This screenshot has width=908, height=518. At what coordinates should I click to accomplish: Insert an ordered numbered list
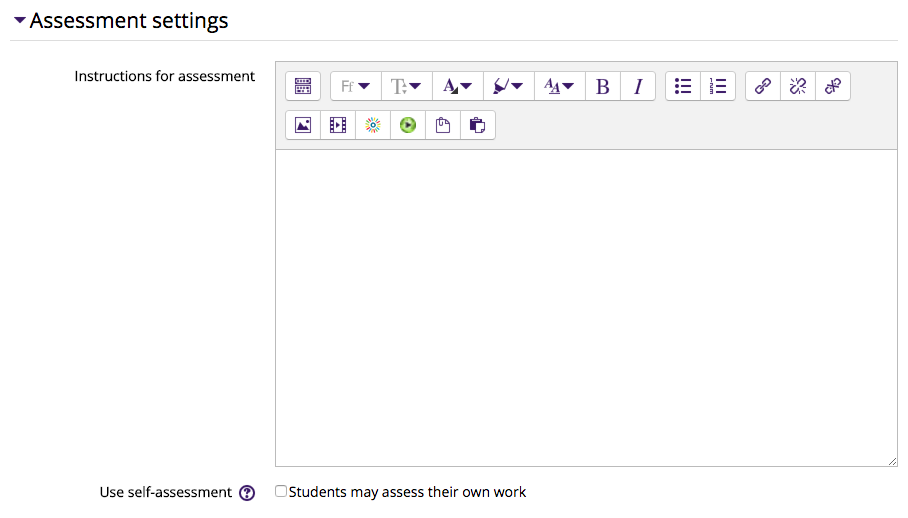[718, 86]
